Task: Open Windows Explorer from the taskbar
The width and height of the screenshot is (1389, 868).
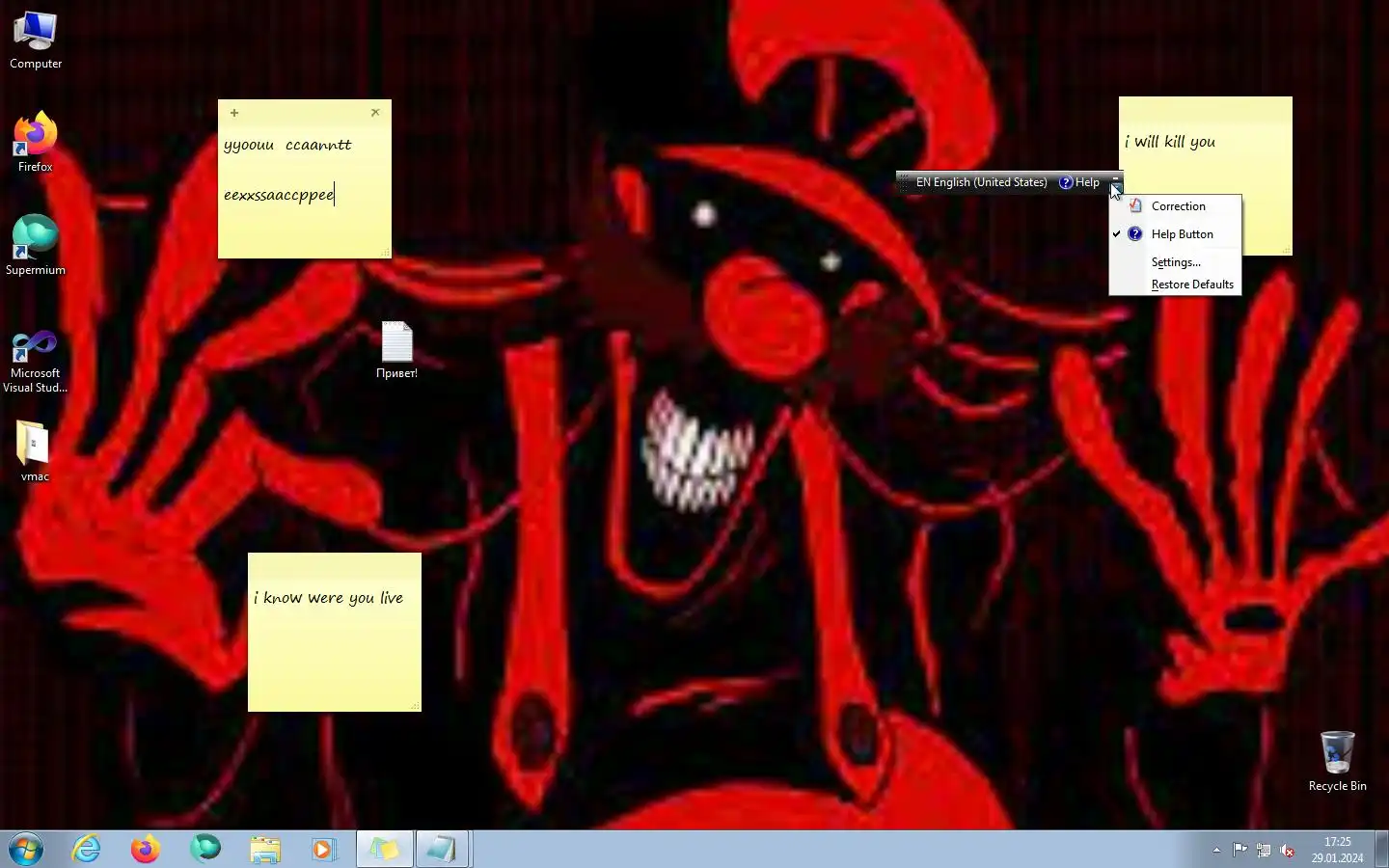Action: 265,849
